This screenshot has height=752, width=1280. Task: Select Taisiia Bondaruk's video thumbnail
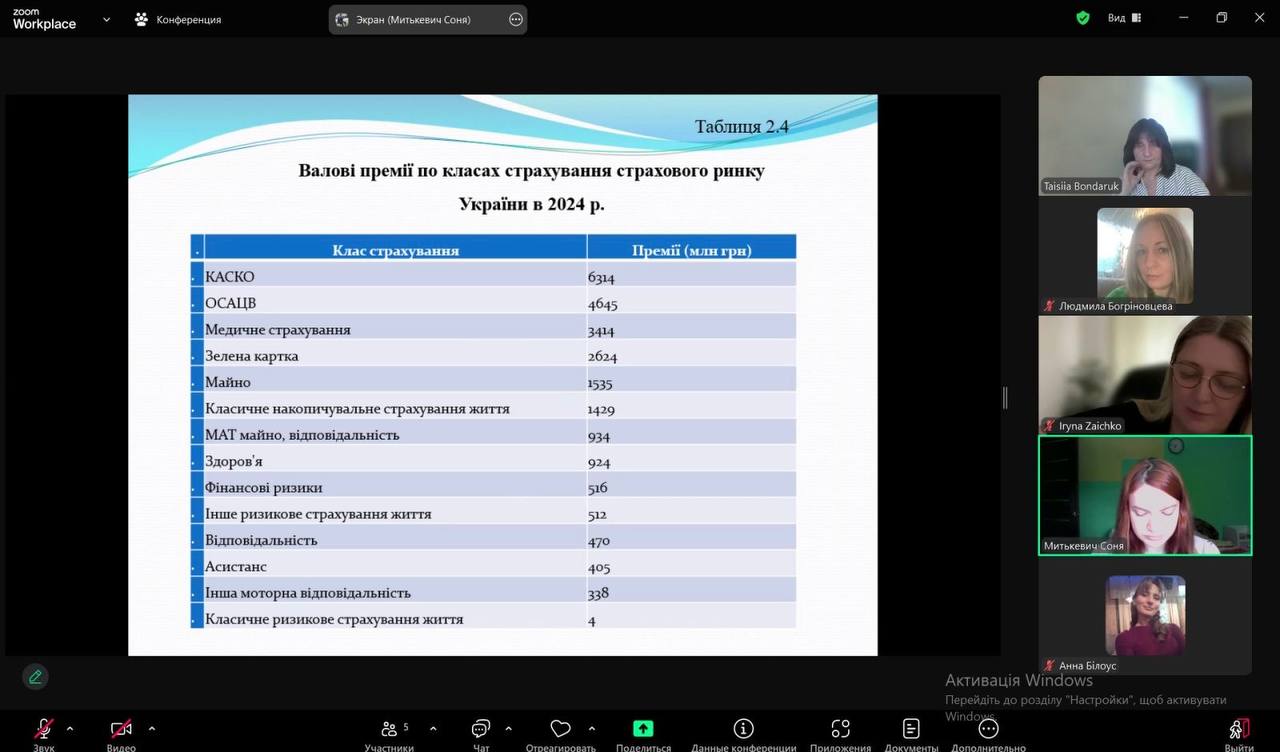(1145, 135)
